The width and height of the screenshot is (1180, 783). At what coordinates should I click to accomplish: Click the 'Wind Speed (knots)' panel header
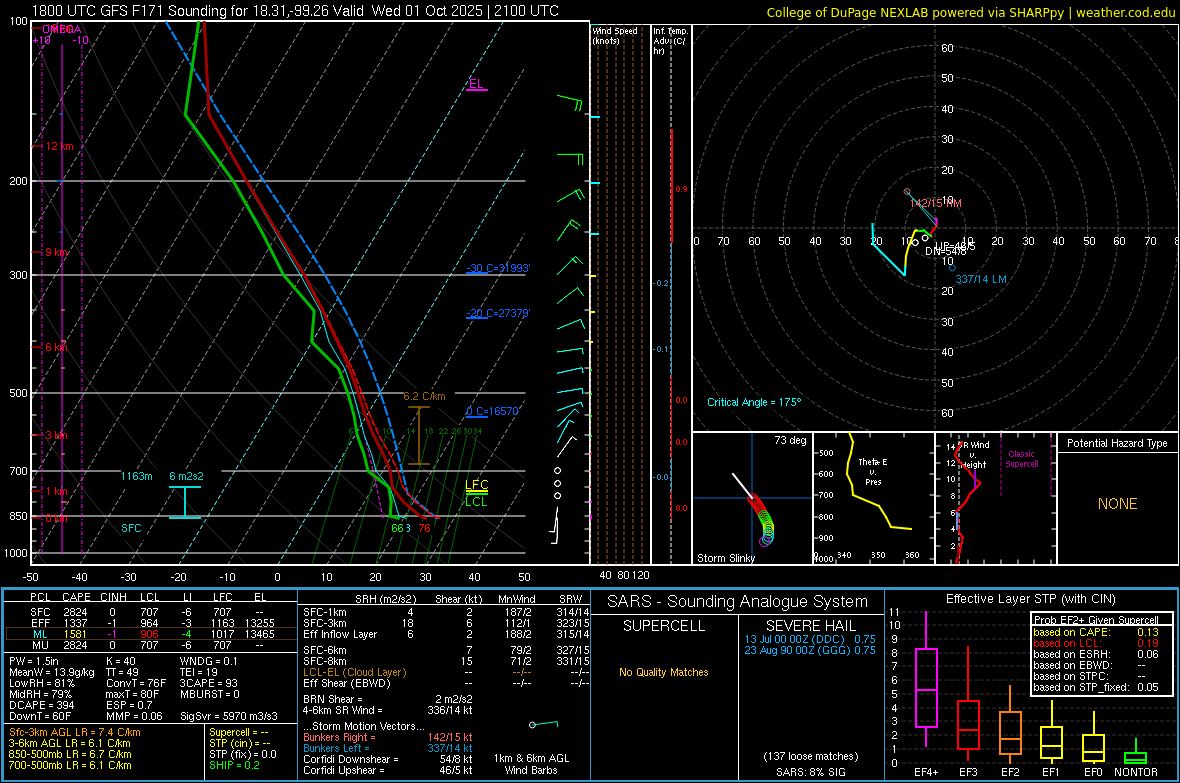(615, 35)
